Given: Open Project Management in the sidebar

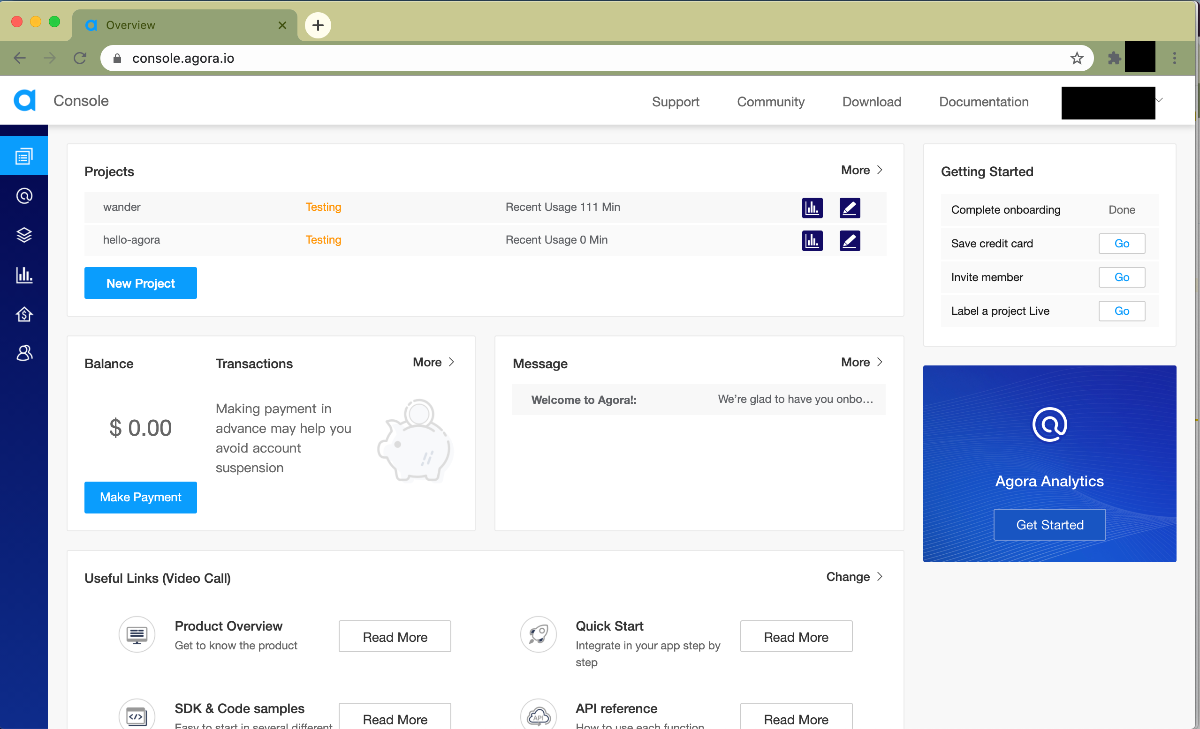Looking at the screenshot, I should [24, 156].
